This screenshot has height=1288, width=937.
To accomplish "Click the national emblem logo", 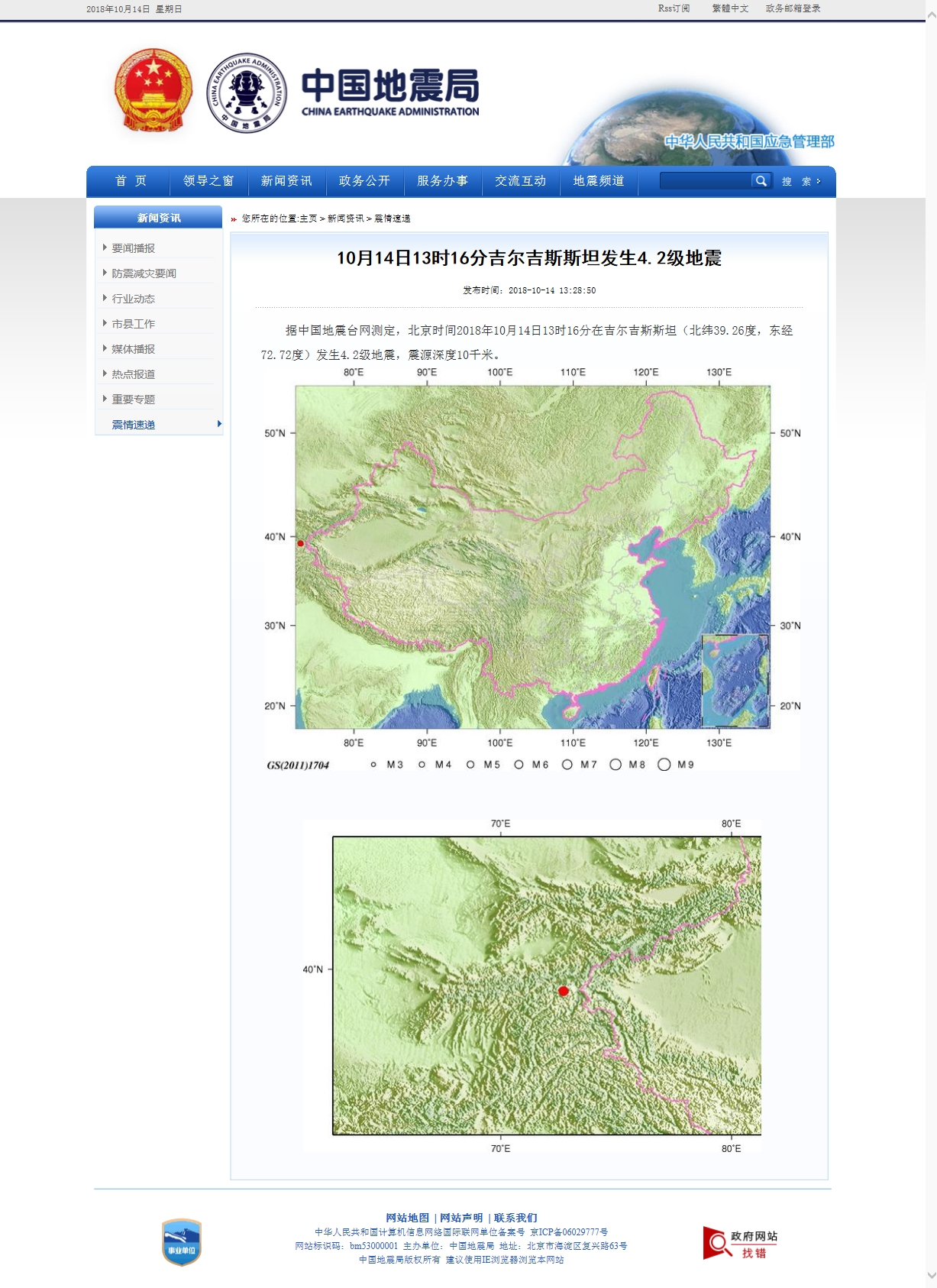I will click(153, 91).
